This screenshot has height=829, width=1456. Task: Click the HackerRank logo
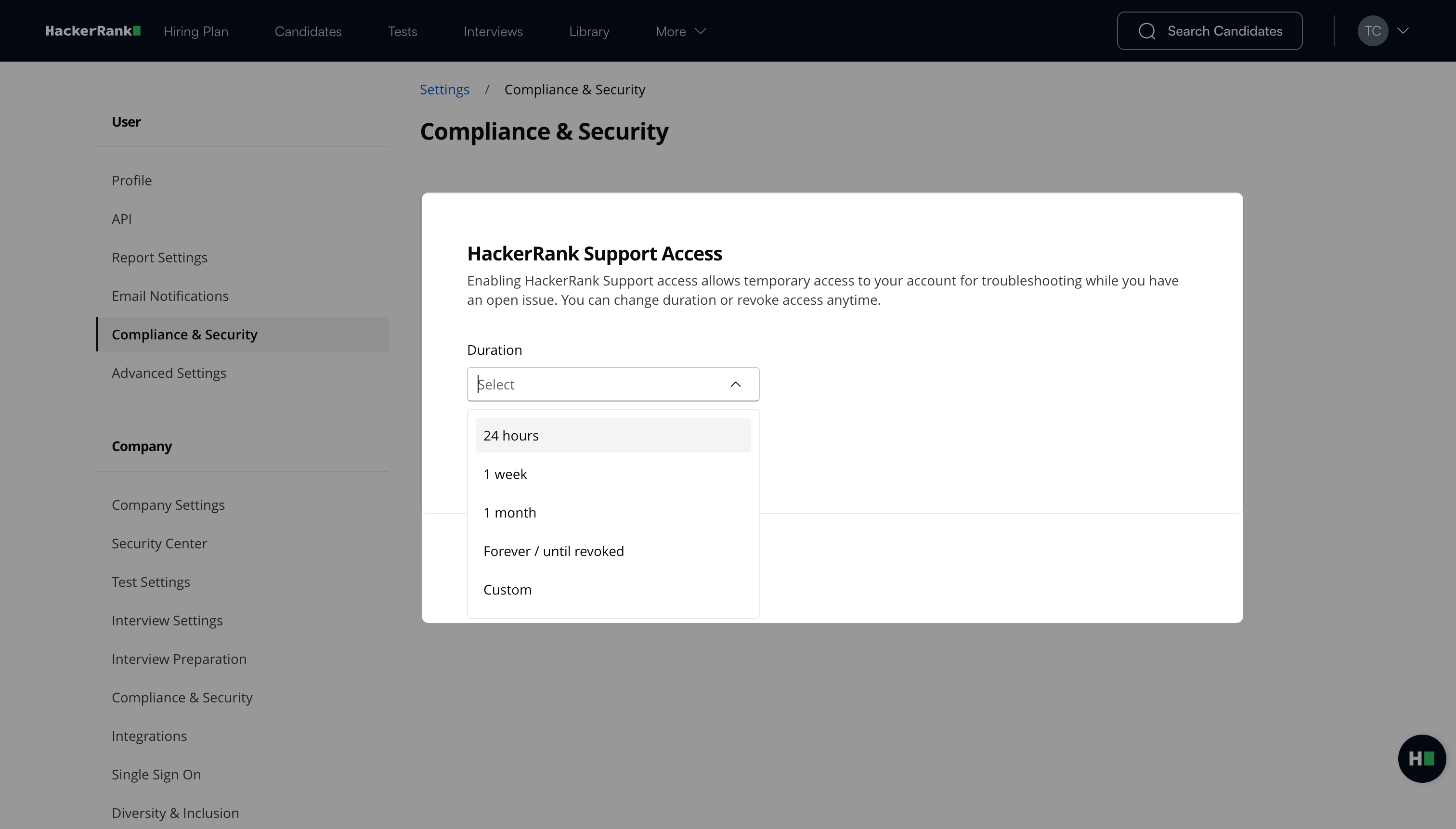coord(93,31)
